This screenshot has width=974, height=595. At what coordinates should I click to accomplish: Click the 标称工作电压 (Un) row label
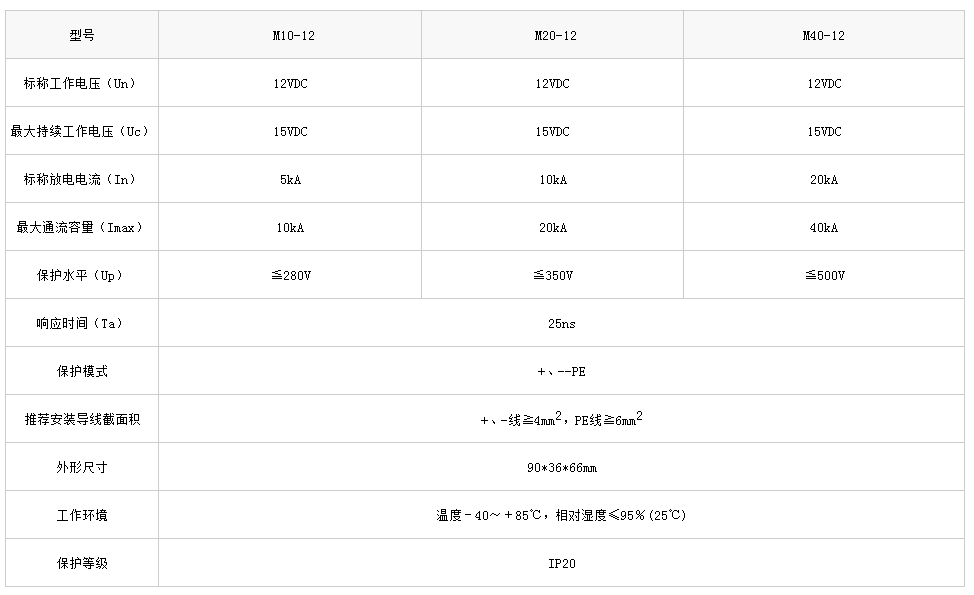80,83
